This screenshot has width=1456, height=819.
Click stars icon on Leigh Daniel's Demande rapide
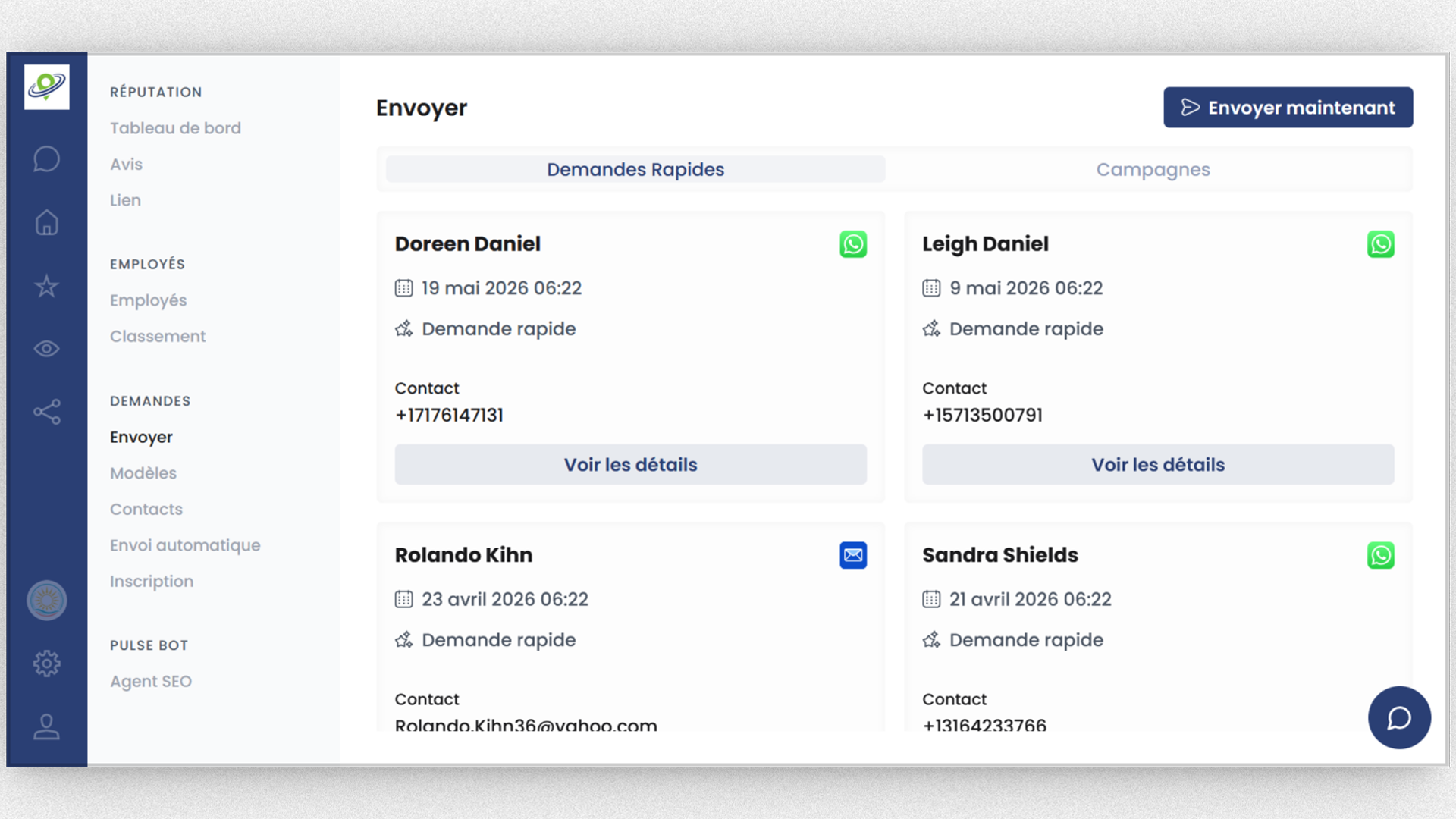[931, 329]
